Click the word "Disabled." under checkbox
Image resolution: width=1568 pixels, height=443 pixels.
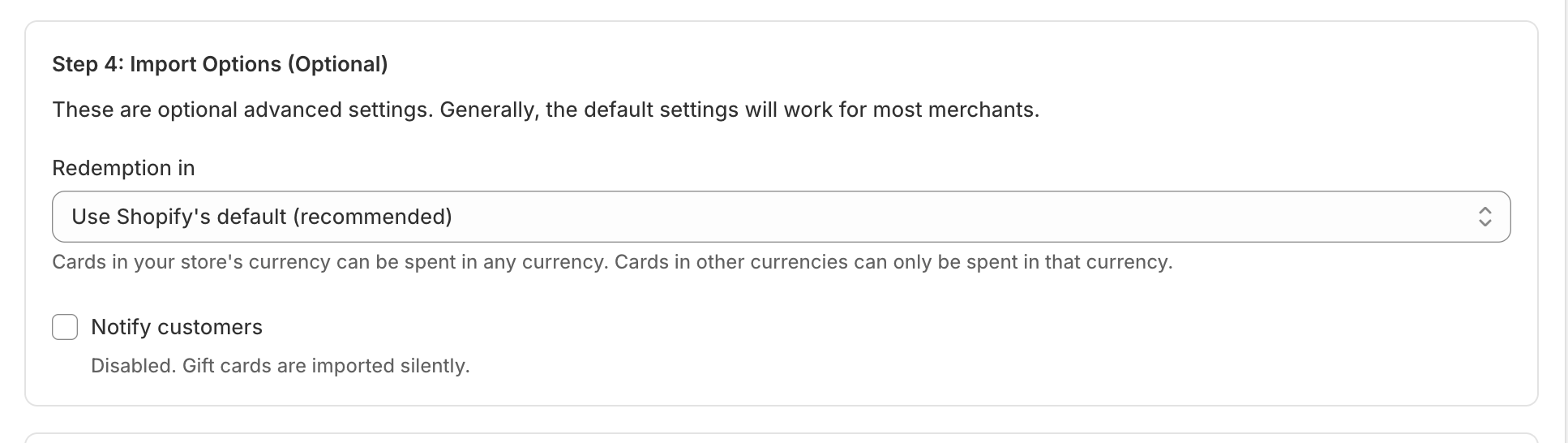(134, 366)
